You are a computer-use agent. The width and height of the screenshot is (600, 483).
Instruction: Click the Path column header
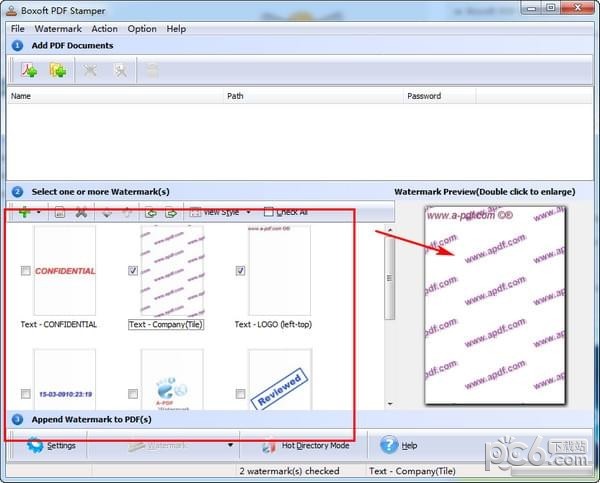tap(314, 96)
